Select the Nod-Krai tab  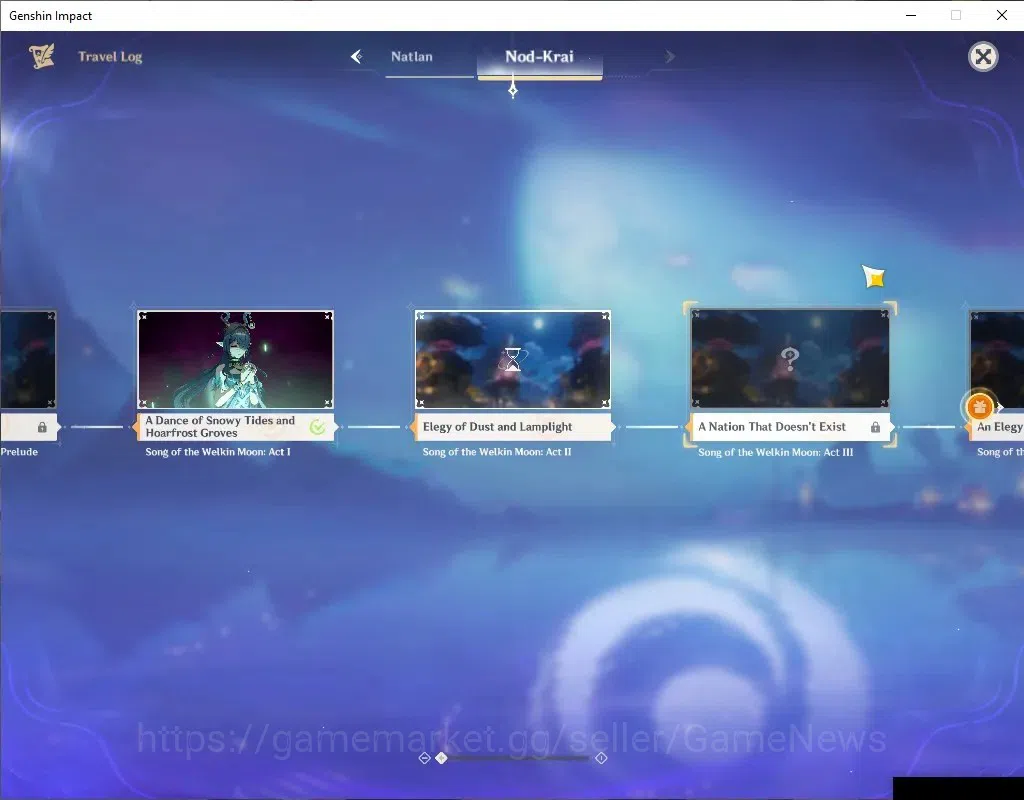(x=539, y=57)
